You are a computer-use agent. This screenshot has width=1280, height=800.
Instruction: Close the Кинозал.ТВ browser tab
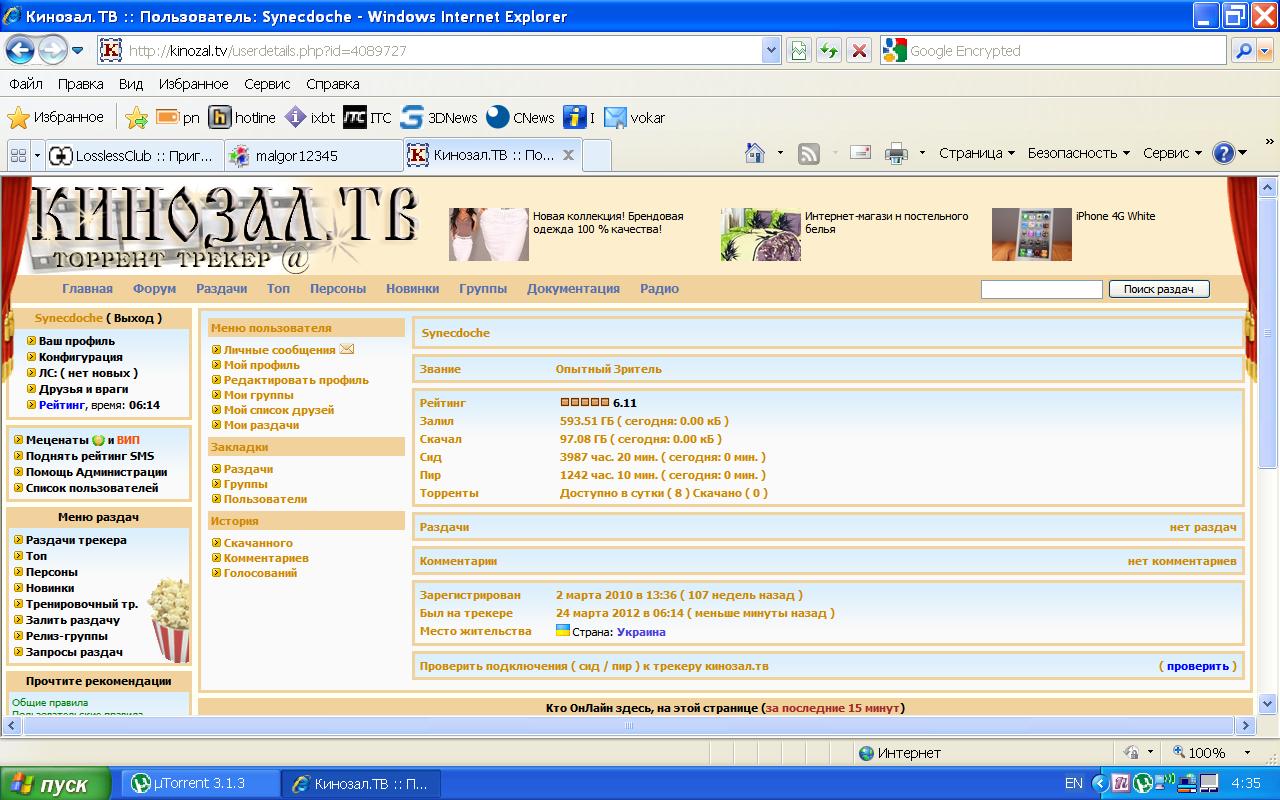coord(568,155)
